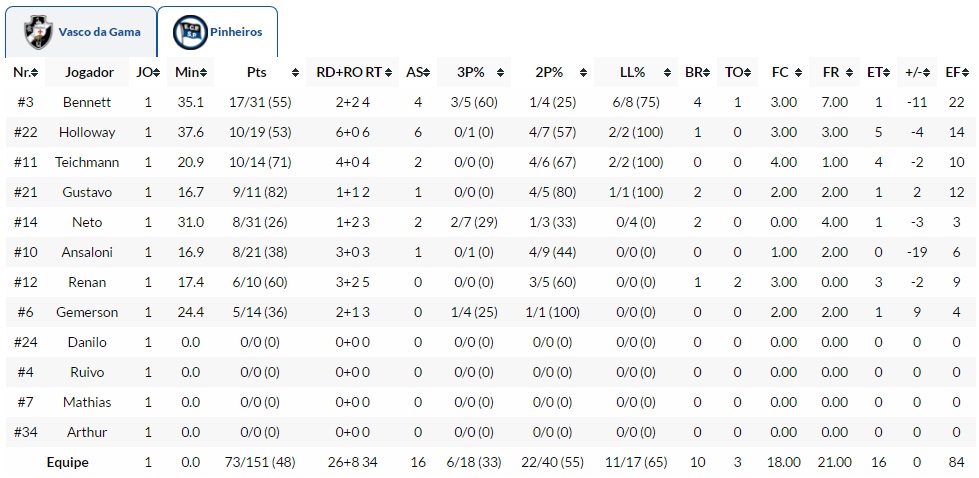Screen dimensions: 979x478
Task: Sort table by Nr. column arrows
Action: point(35,73)
